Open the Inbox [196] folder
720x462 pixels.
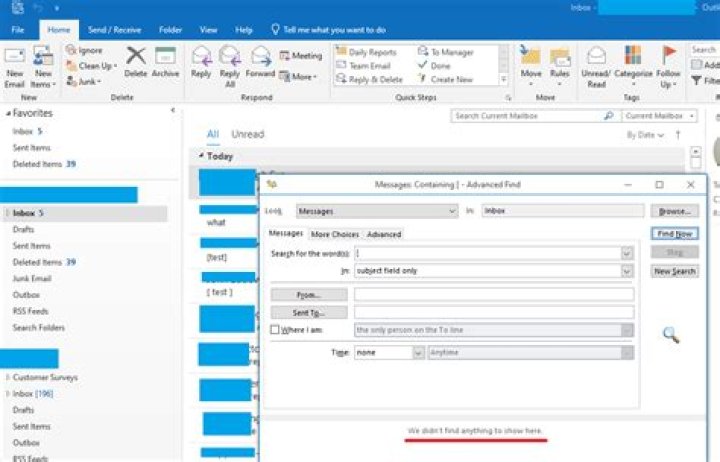coord(33,394)
